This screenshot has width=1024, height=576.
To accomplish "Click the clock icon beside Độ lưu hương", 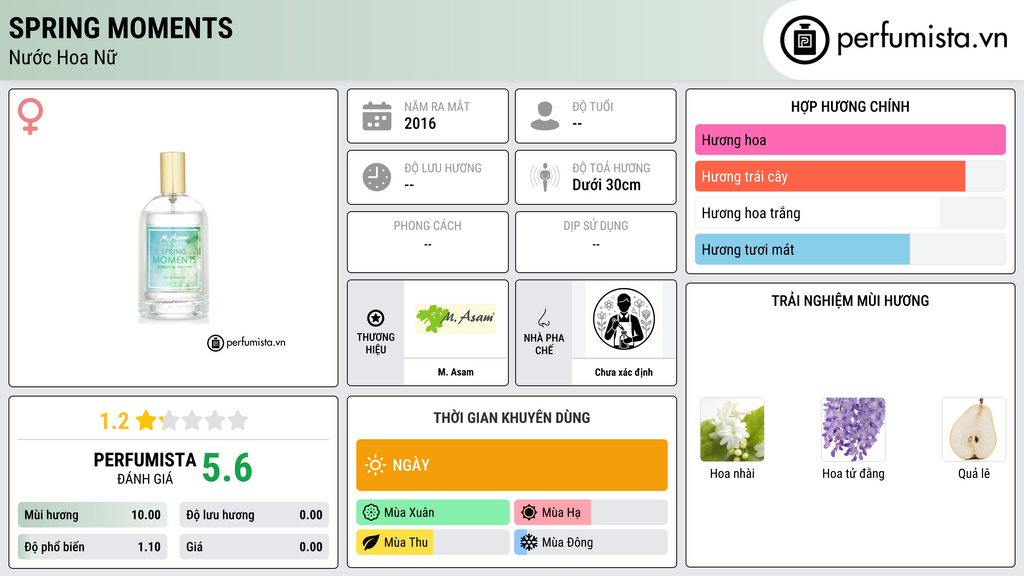I will coord(377,177).
